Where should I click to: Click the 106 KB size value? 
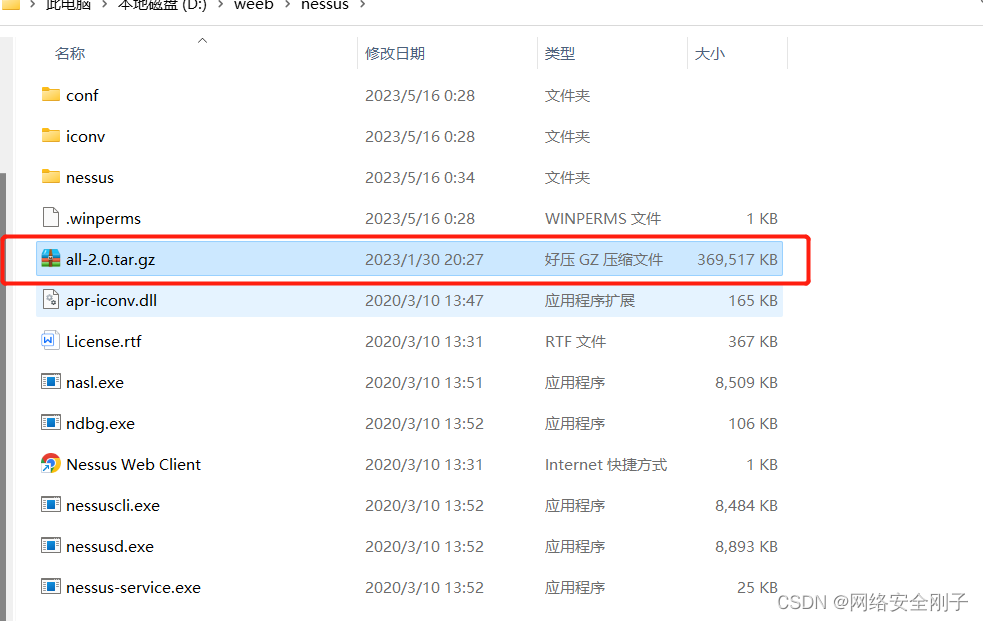tap(753, 424)
